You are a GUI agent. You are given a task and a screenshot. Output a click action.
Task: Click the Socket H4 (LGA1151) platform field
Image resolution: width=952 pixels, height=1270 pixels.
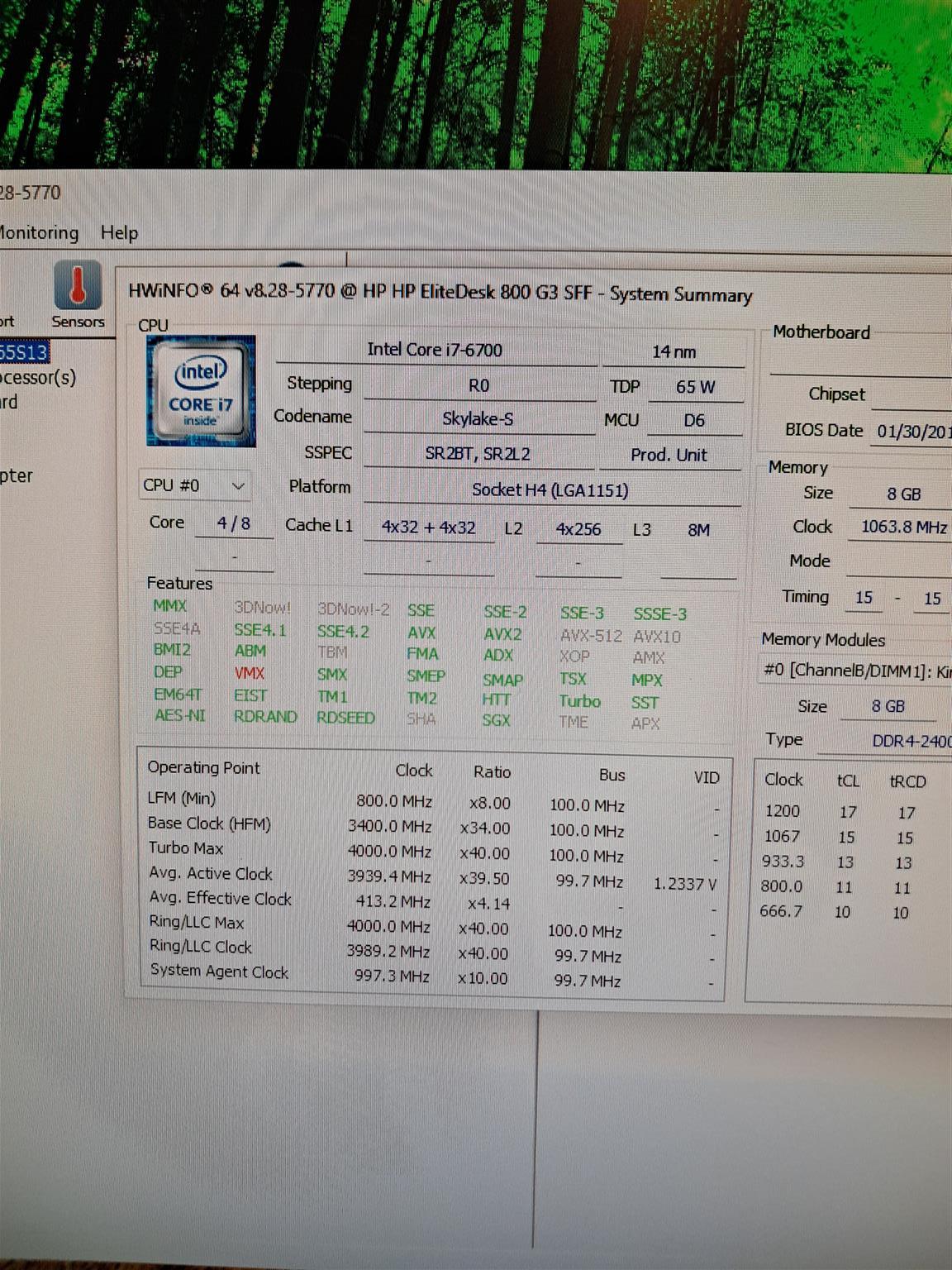(x=550, y=490)
